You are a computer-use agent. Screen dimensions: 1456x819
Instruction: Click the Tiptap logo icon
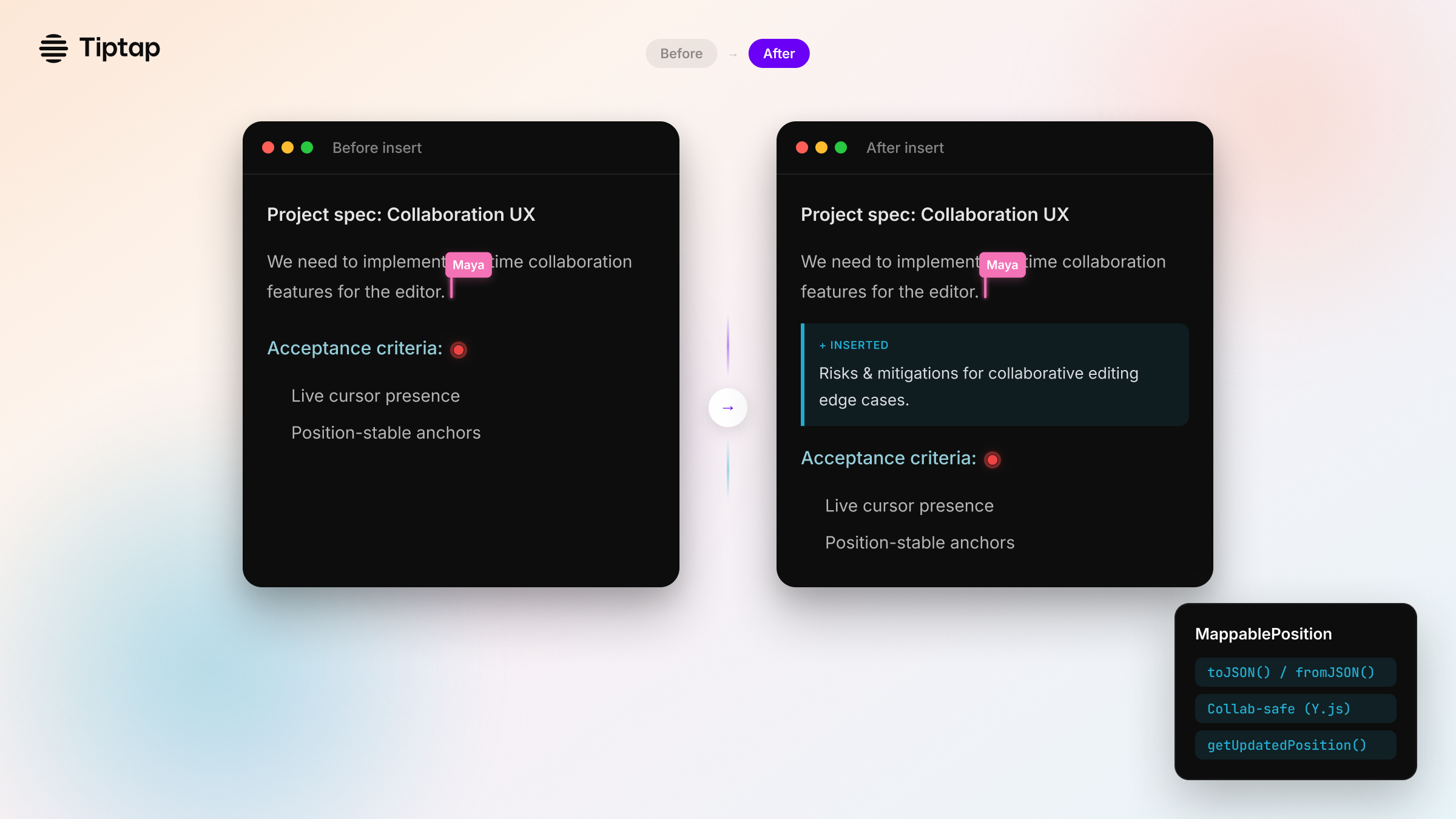coord(53,48)
